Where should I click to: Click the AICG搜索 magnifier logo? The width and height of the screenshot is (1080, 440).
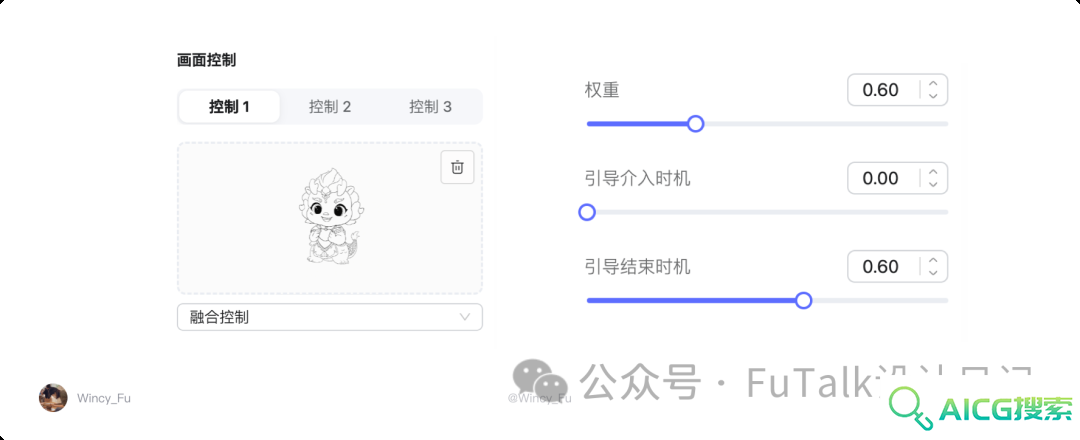(x=908, y=408)
